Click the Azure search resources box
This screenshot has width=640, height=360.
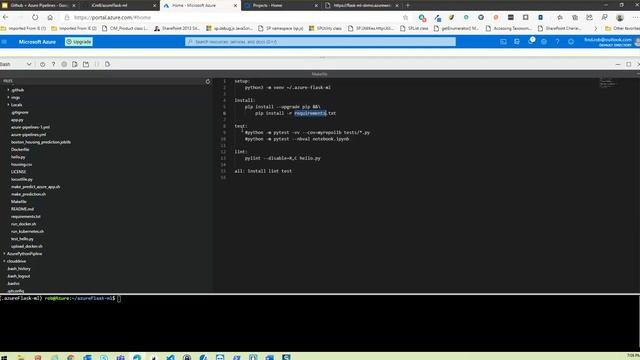pyautogui.click(x=320, y=42)
